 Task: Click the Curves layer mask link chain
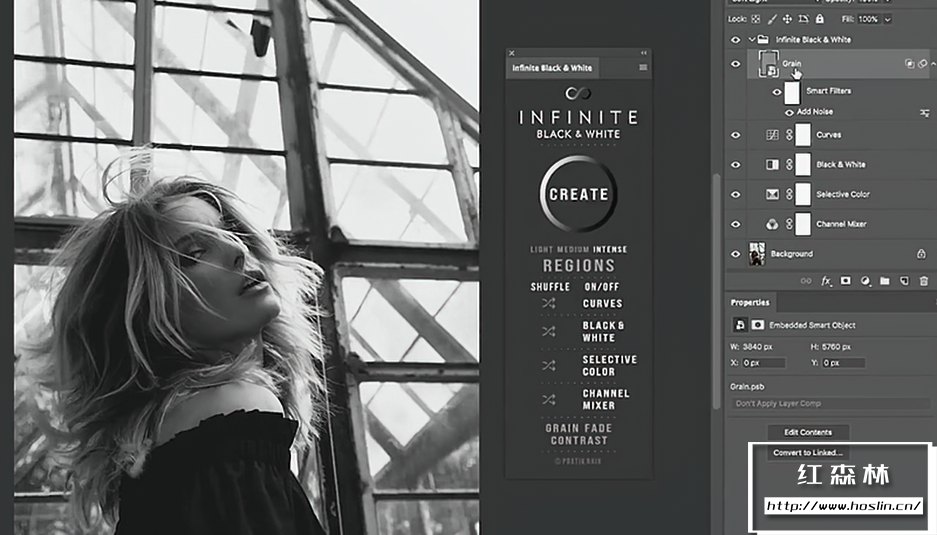(x=789, y=135)
